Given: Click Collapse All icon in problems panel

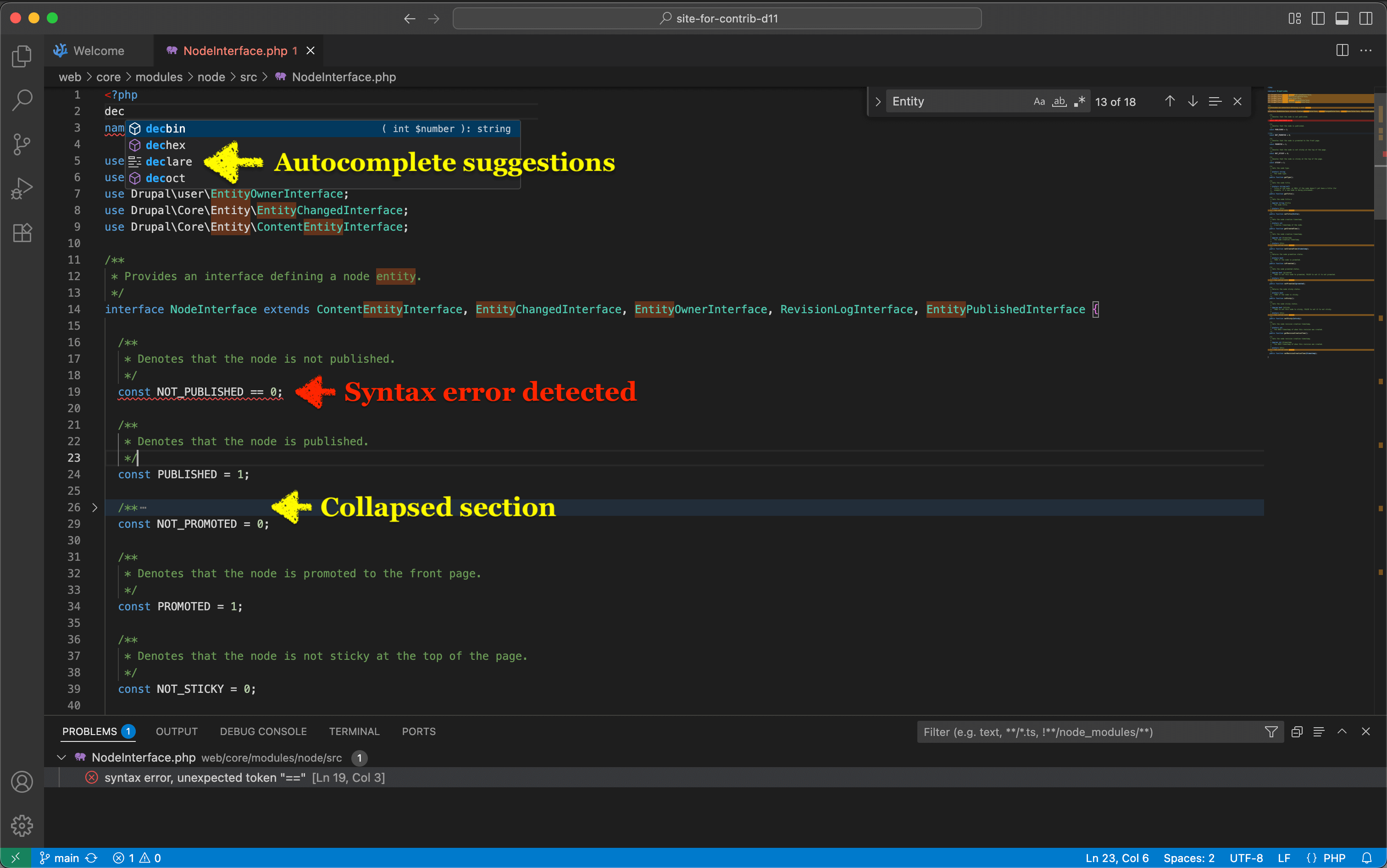Looking at the screenshot, I should coord(1296,732).
